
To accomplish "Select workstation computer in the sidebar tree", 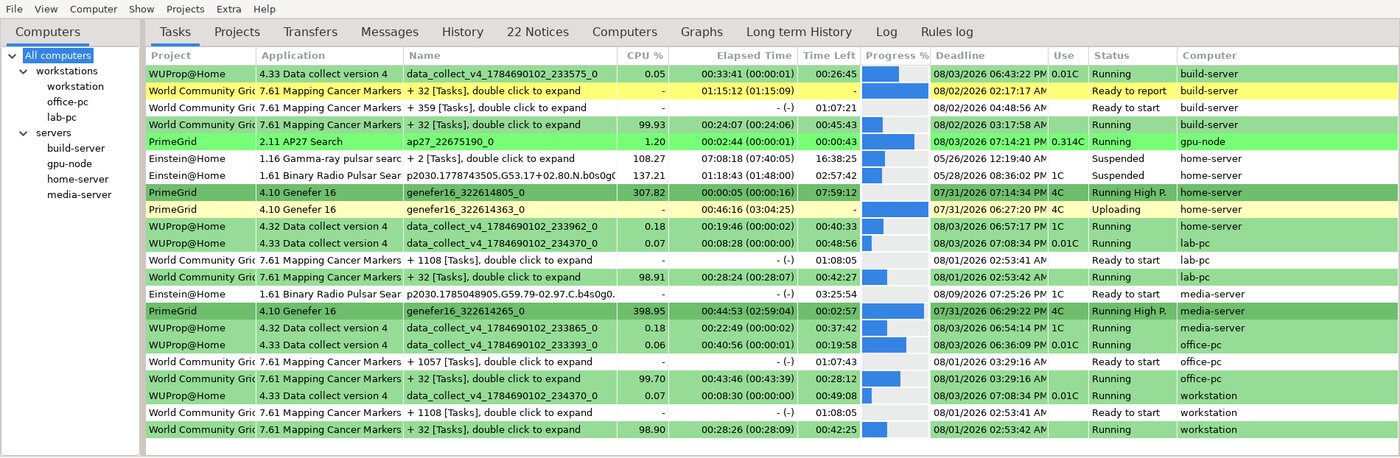I will pyautogui.click(x=75, y=87).
